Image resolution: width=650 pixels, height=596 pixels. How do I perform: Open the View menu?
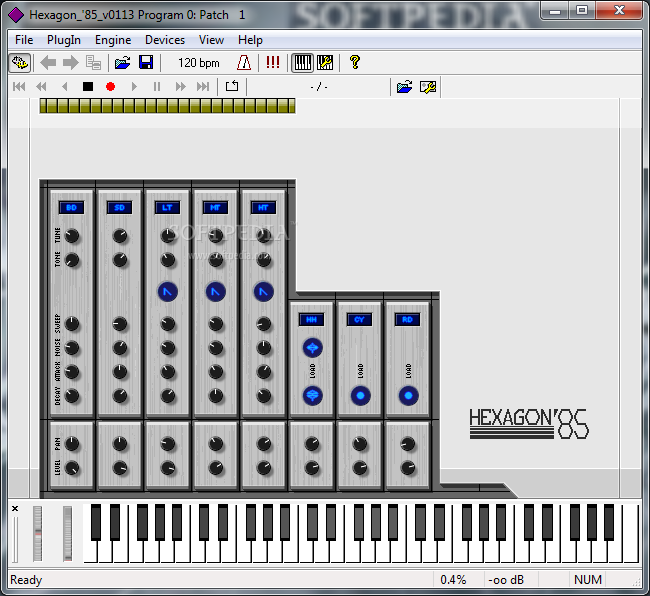pos(211,40)
